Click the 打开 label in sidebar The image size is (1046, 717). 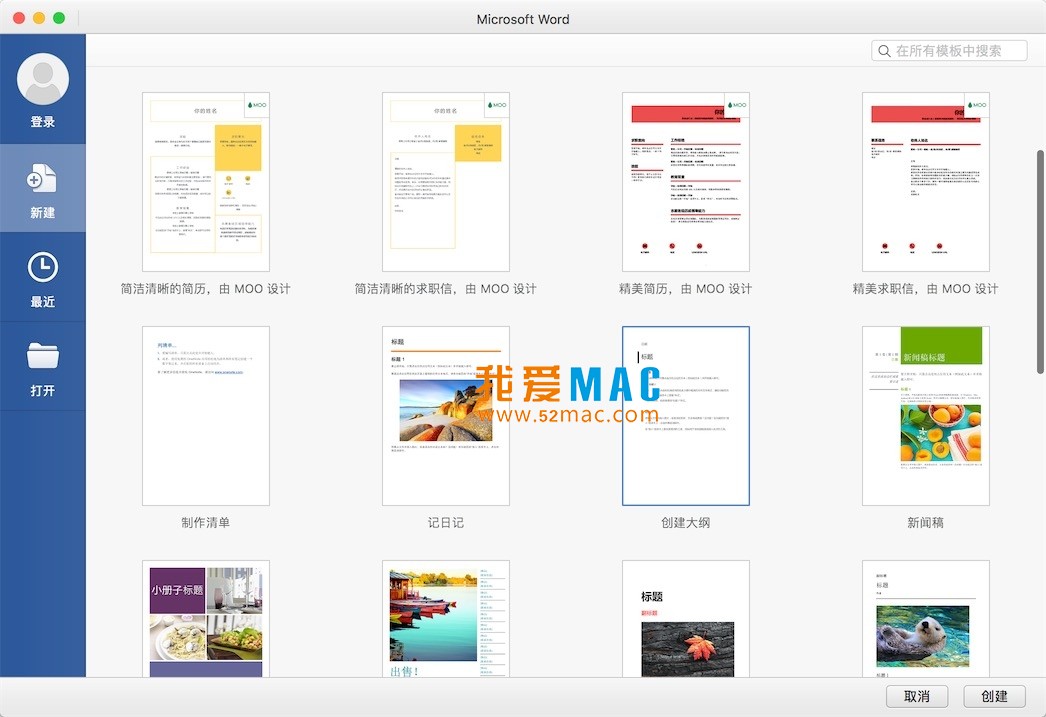click(x=43, y=390)
